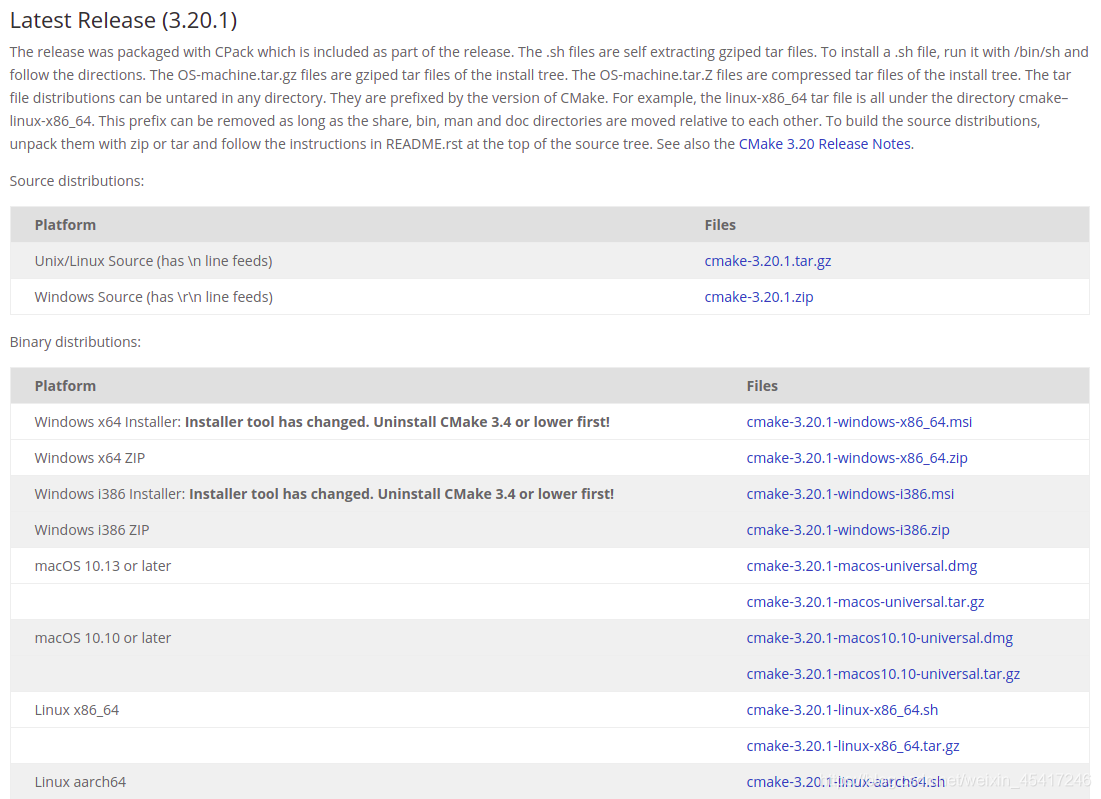This screenshot has height=799, width=1101.
Task: Download cmake-3.20.1-linux-x86_64.tar.gz
Action: (852, 746)
